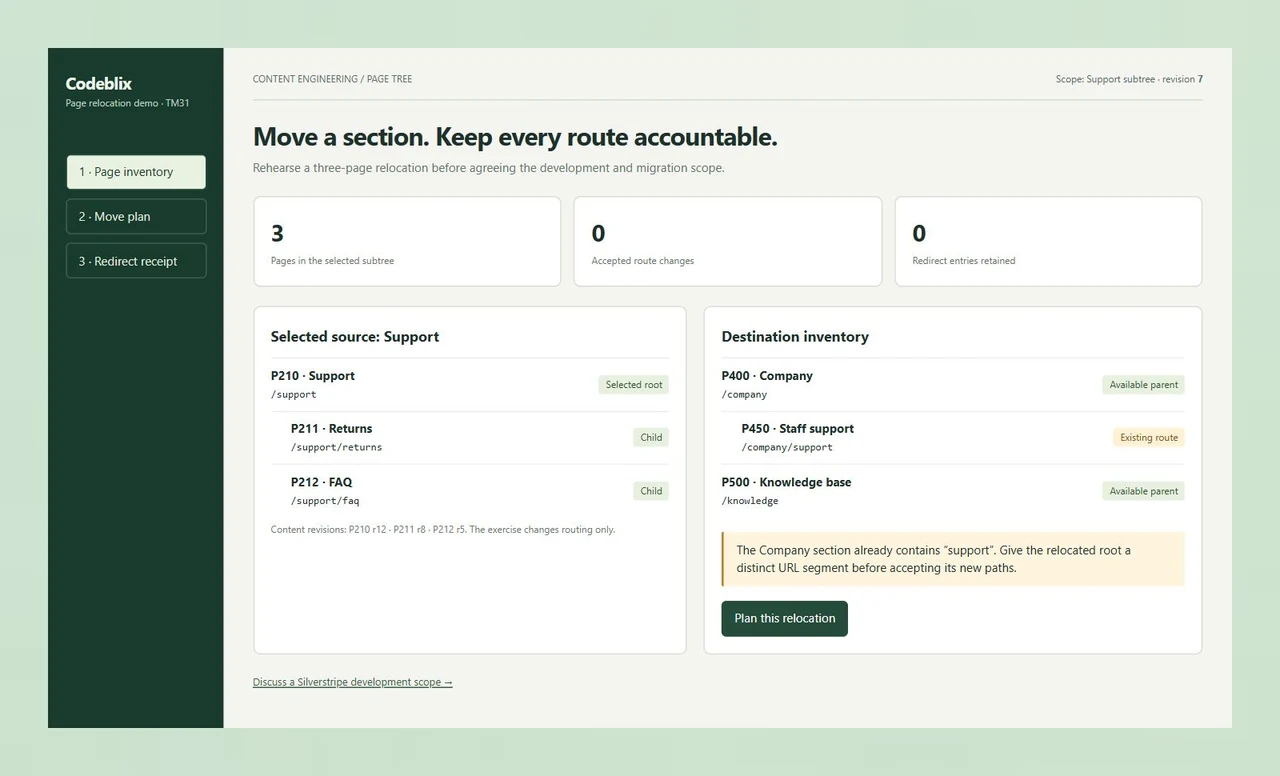Viewport: 1280px width, 776px height.
Task: Go to the 3 · Redirect receipt step
Action: click(136, 261)
